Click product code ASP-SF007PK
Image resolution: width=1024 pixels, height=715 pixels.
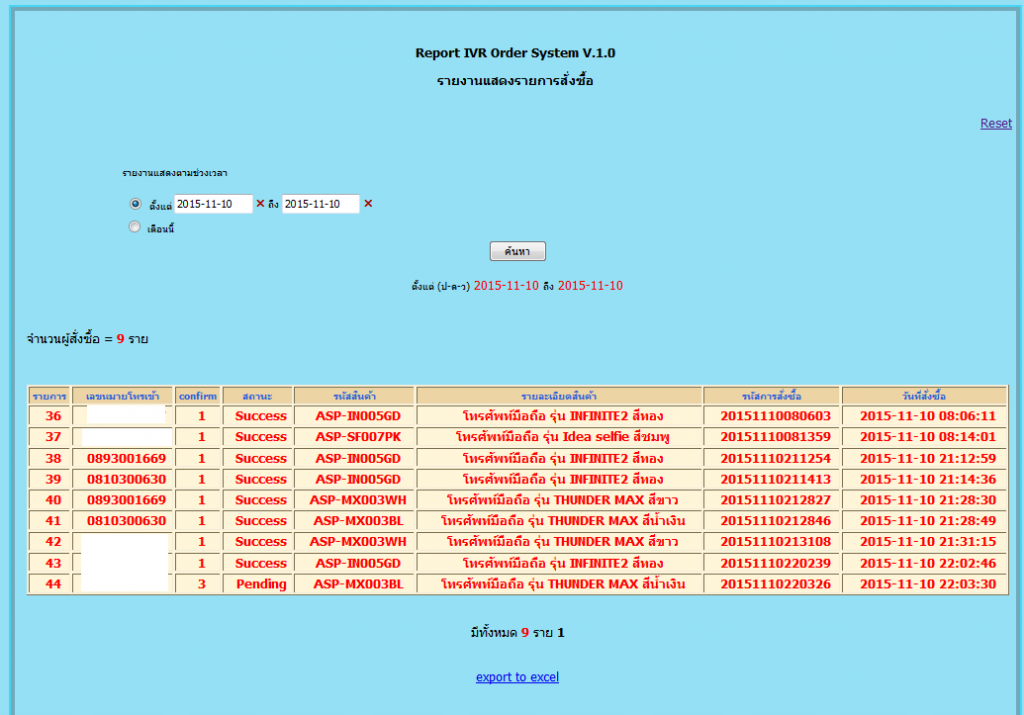pyautogui.click(x=355, y=437)
